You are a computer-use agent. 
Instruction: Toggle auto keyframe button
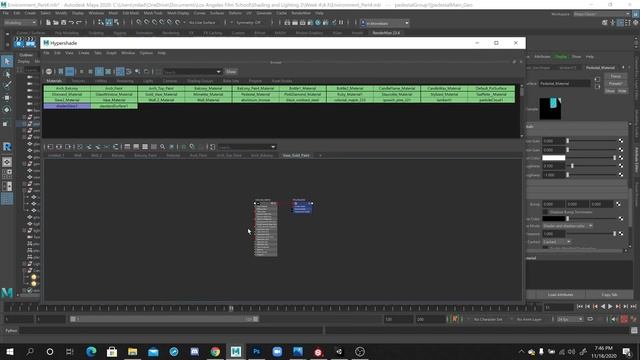pyautogui.click(x=624, y=319)
